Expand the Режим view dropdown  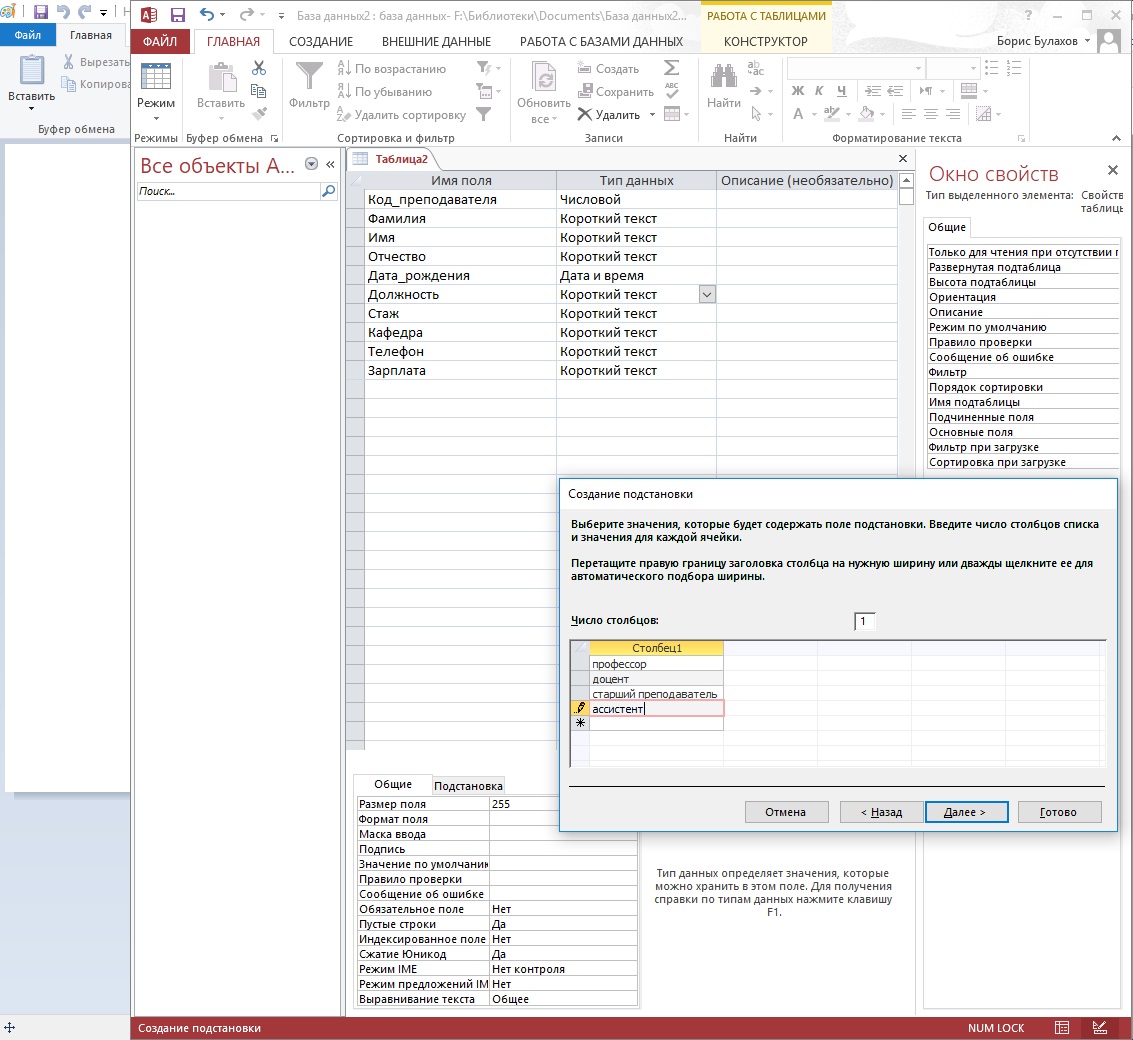click(156, 118)
